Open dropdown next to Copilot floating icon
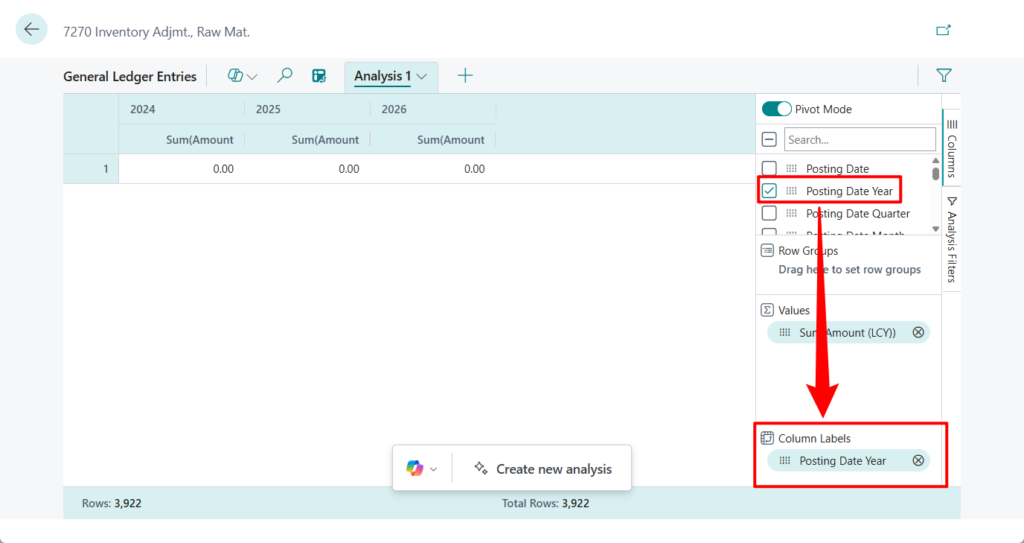Viewport: 1024px width, 543px height. [x=434, y=469]
